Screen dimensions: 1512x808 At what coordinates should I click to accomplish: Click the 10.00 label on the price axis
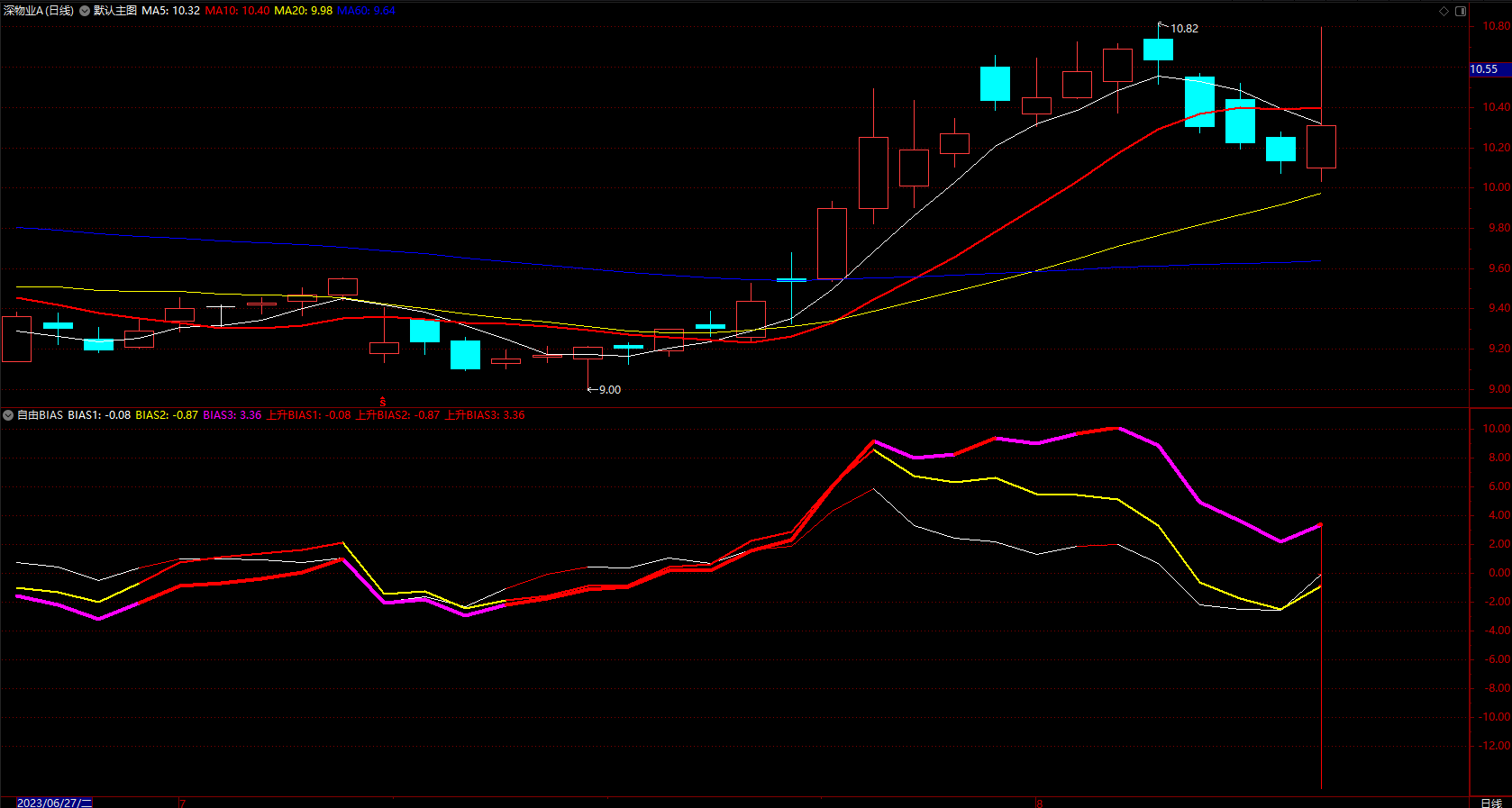1497,187
